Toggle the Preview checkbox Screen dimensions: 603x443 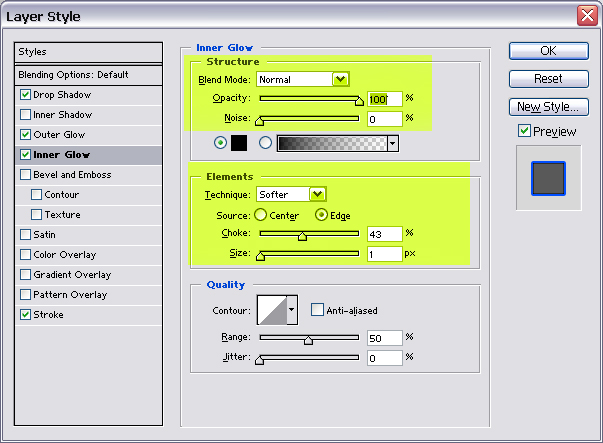[x=524, y=131]
